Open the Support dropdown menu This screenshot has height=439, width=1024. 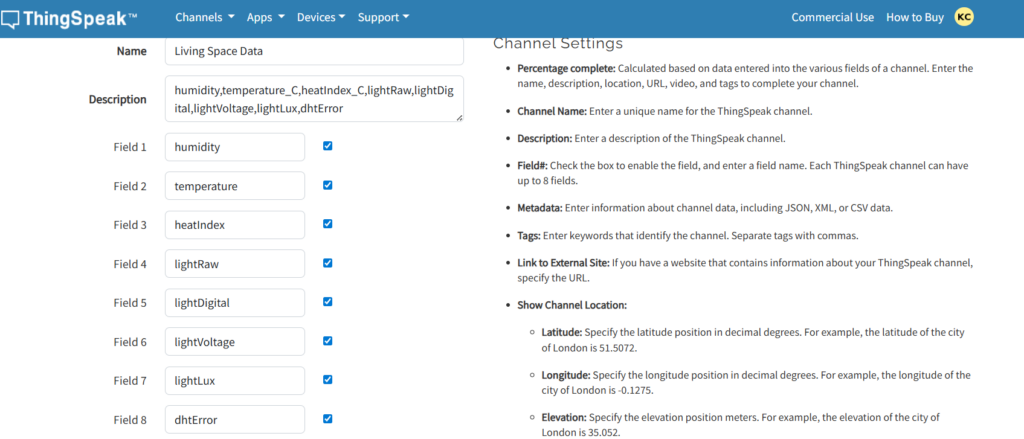tap(383, 17)
